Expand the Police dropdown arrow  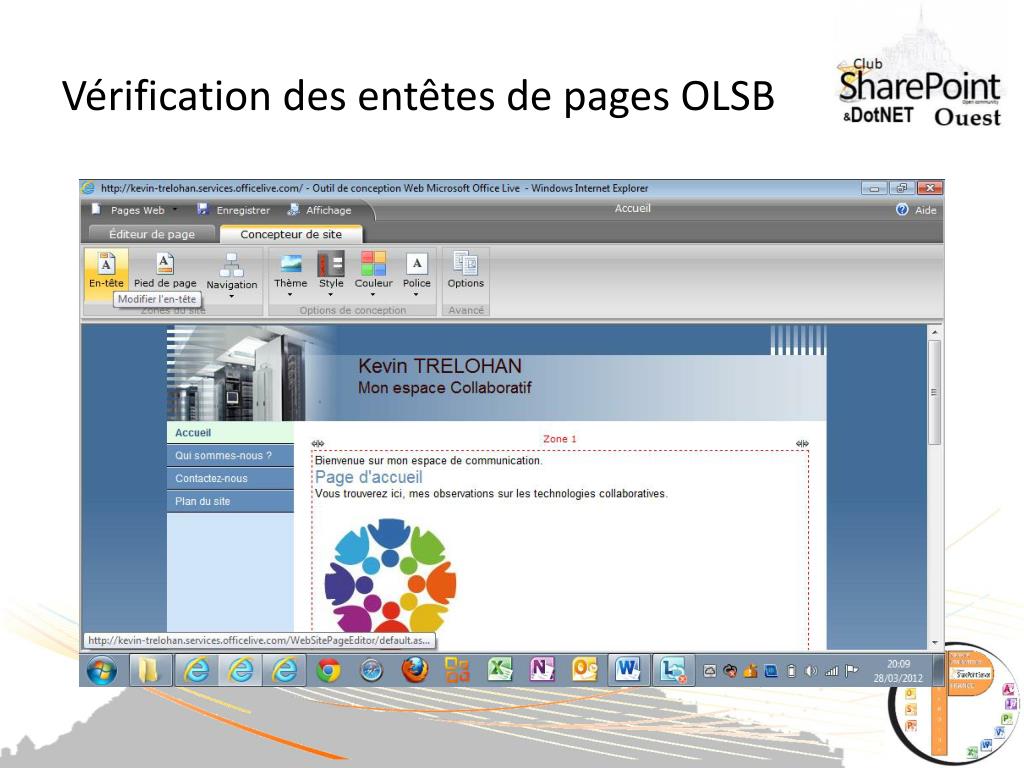pyautogui.click(x=416, y=295)
